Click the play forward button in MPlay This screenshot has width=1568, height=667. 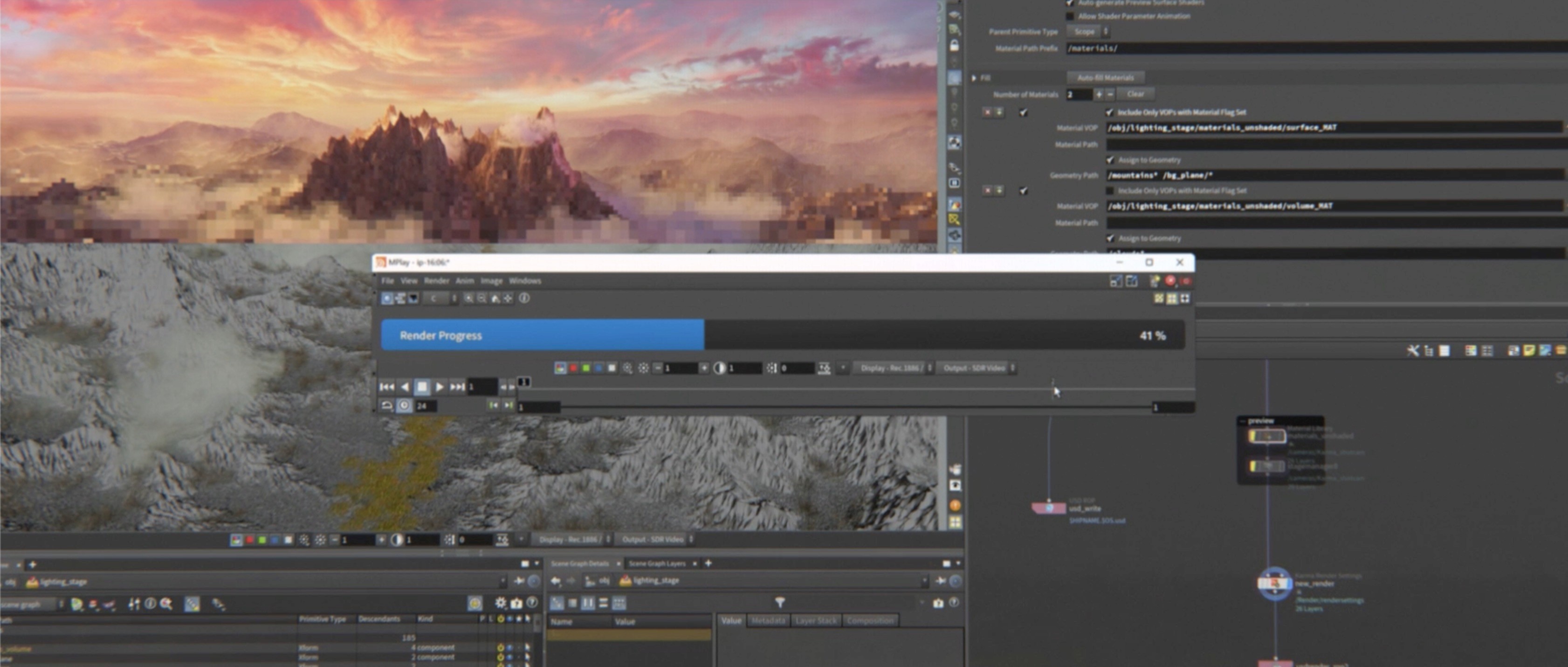tap(440, 387)
